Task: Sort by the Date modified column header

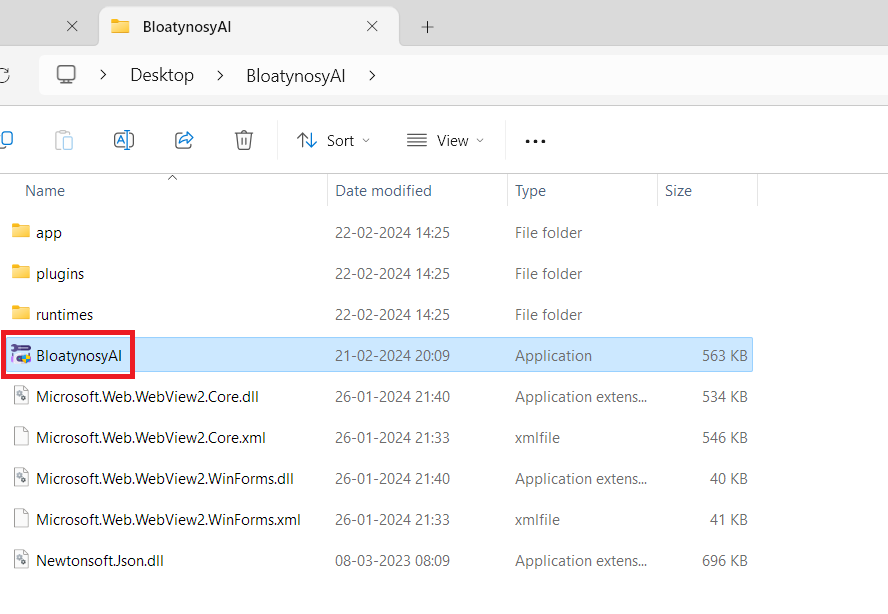Action: [383, 190]
